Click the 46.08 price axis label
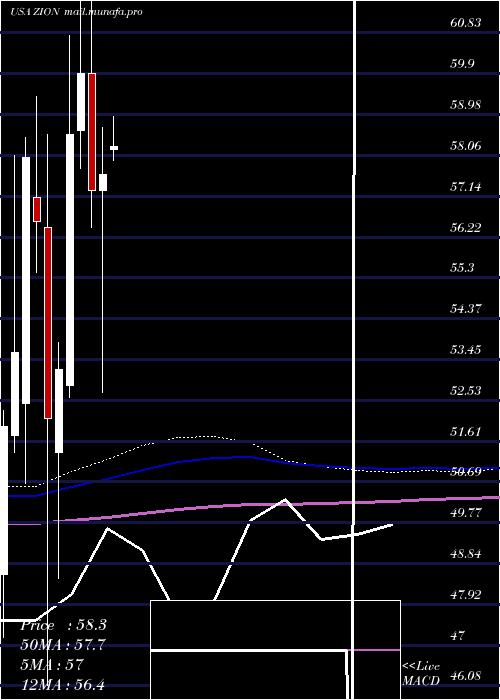The height and width of the screenshot is (700, 500). (465, 676)
